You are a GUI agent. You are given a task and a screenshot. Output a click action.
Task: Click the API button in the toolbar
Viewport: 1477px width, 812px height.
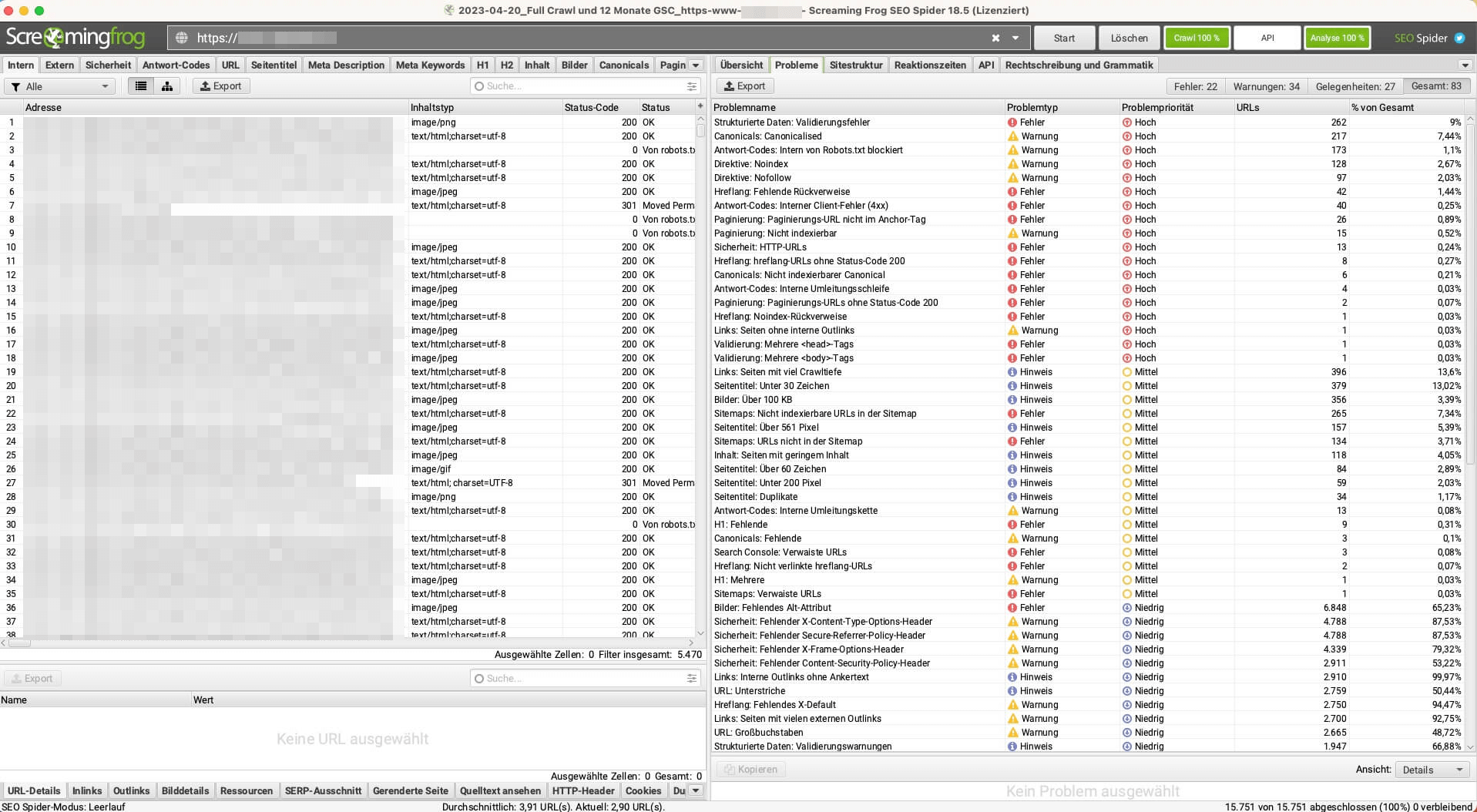coord(1267,38)
